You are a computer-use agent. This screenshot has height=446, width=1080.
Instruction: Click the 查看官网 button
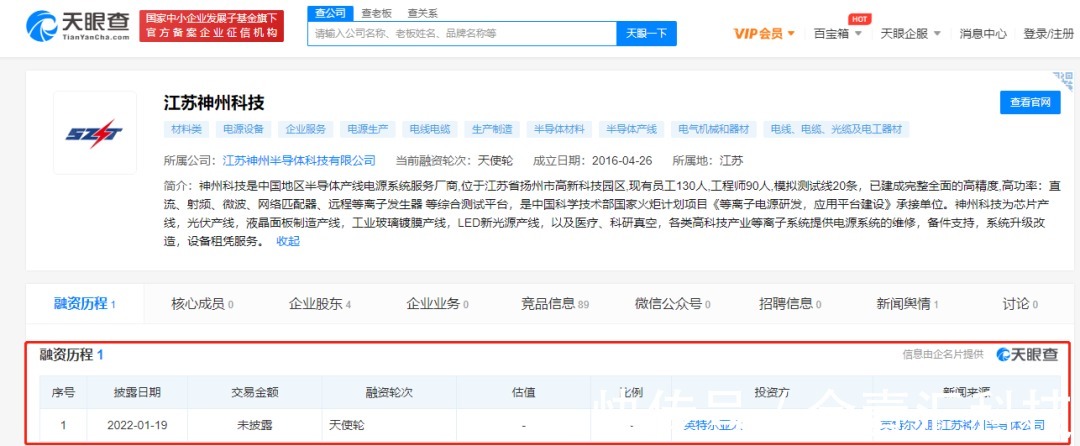point(1030,102)
